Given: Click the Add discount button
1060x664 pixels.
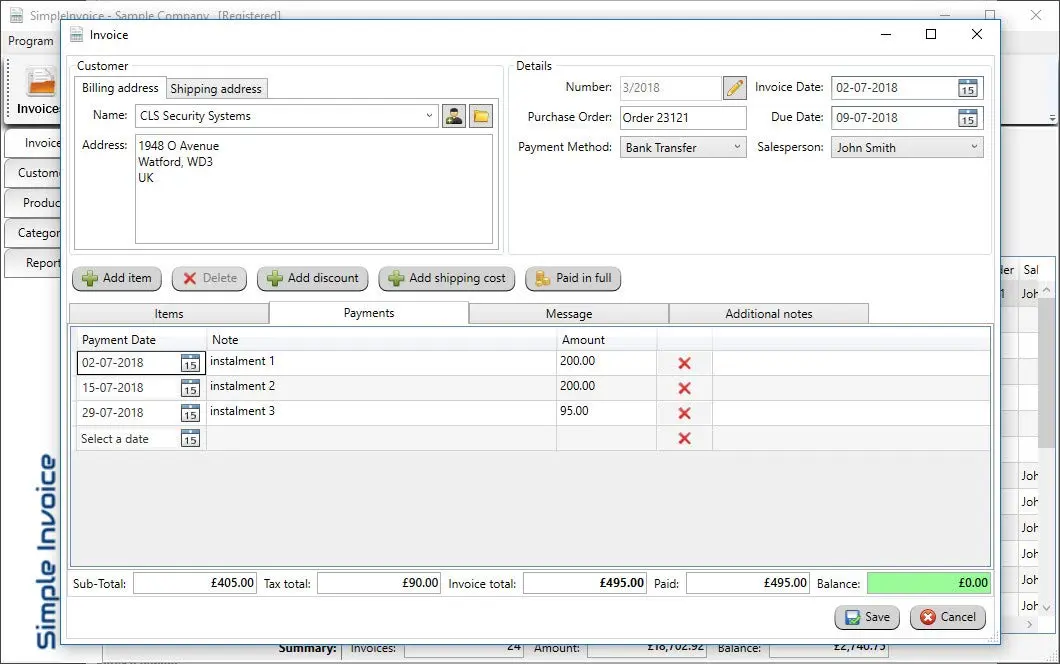Looking at the screenshot, I should pyautogui.click(x=313, y=278).
